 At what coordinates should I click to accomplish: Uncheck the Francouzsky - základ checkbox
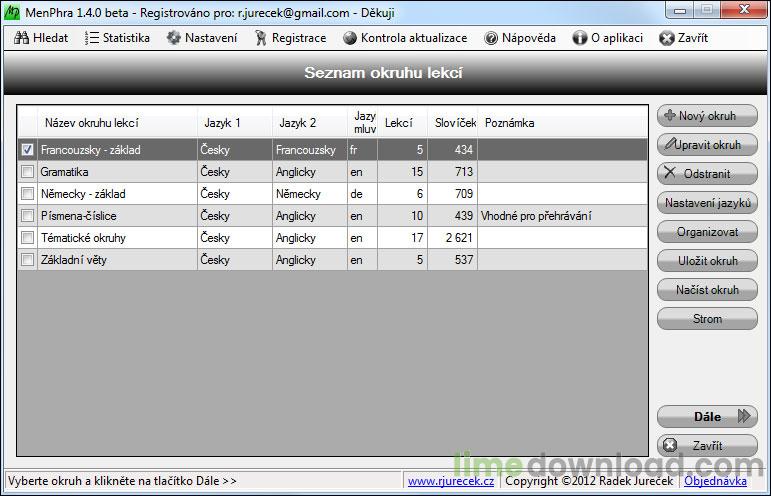(x=28, y=149)
